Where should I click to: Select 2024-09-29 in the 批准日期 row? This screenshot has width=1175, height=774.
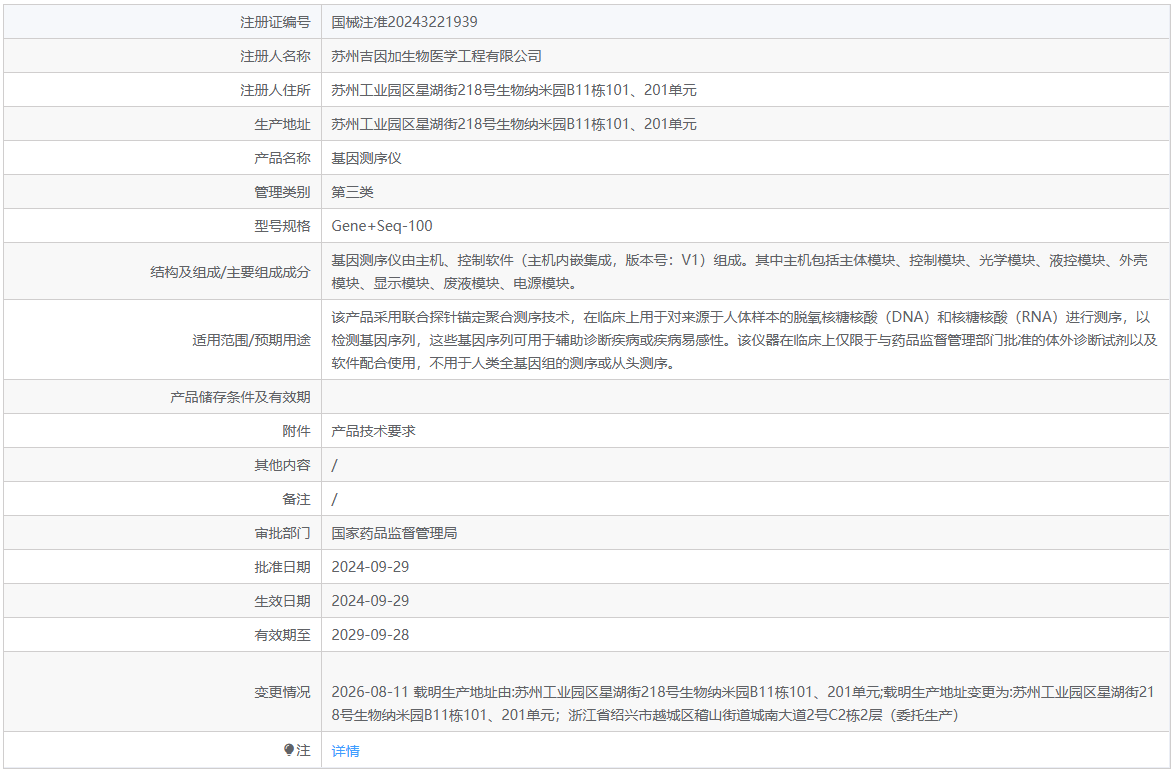pos(370,566)
